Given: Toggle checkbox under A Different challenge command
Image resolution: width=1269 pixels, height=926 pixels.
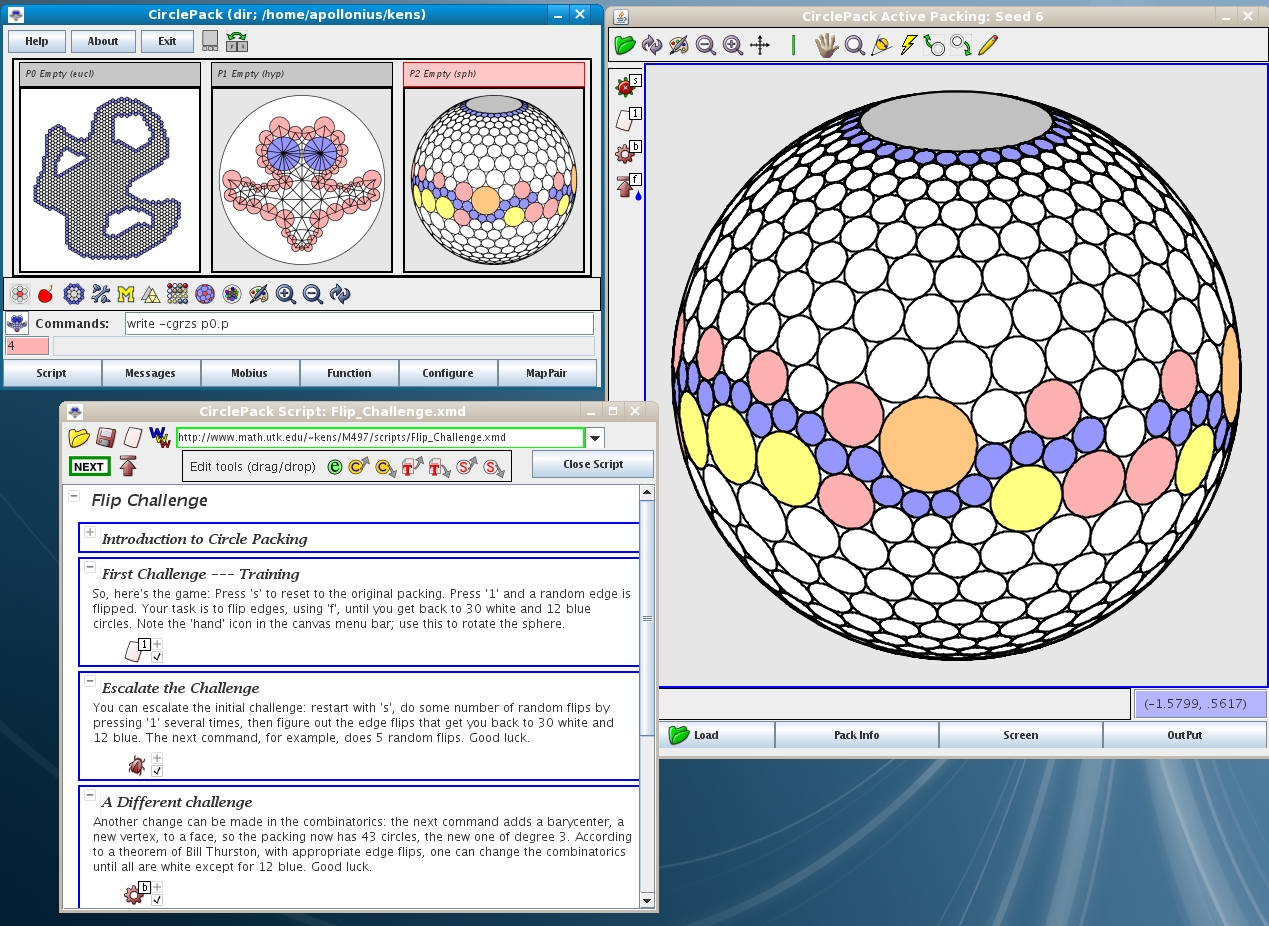Looking at the screenshot, I should point(157,899).
